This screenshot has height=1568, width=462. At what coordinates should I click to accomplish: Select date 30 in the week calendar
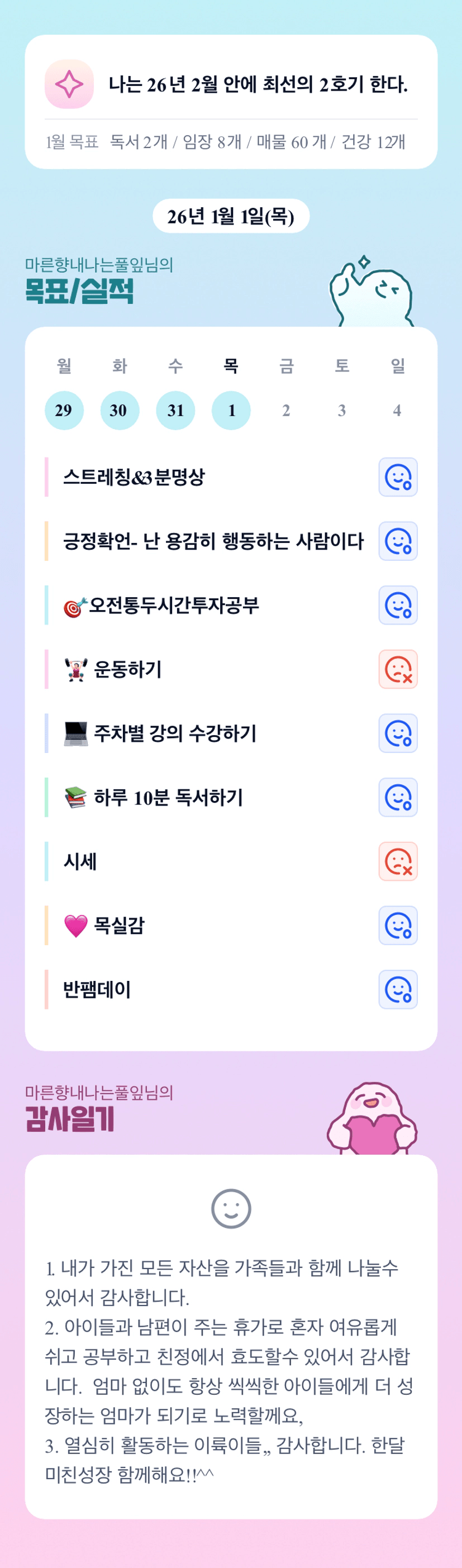[x=120, y=410]
